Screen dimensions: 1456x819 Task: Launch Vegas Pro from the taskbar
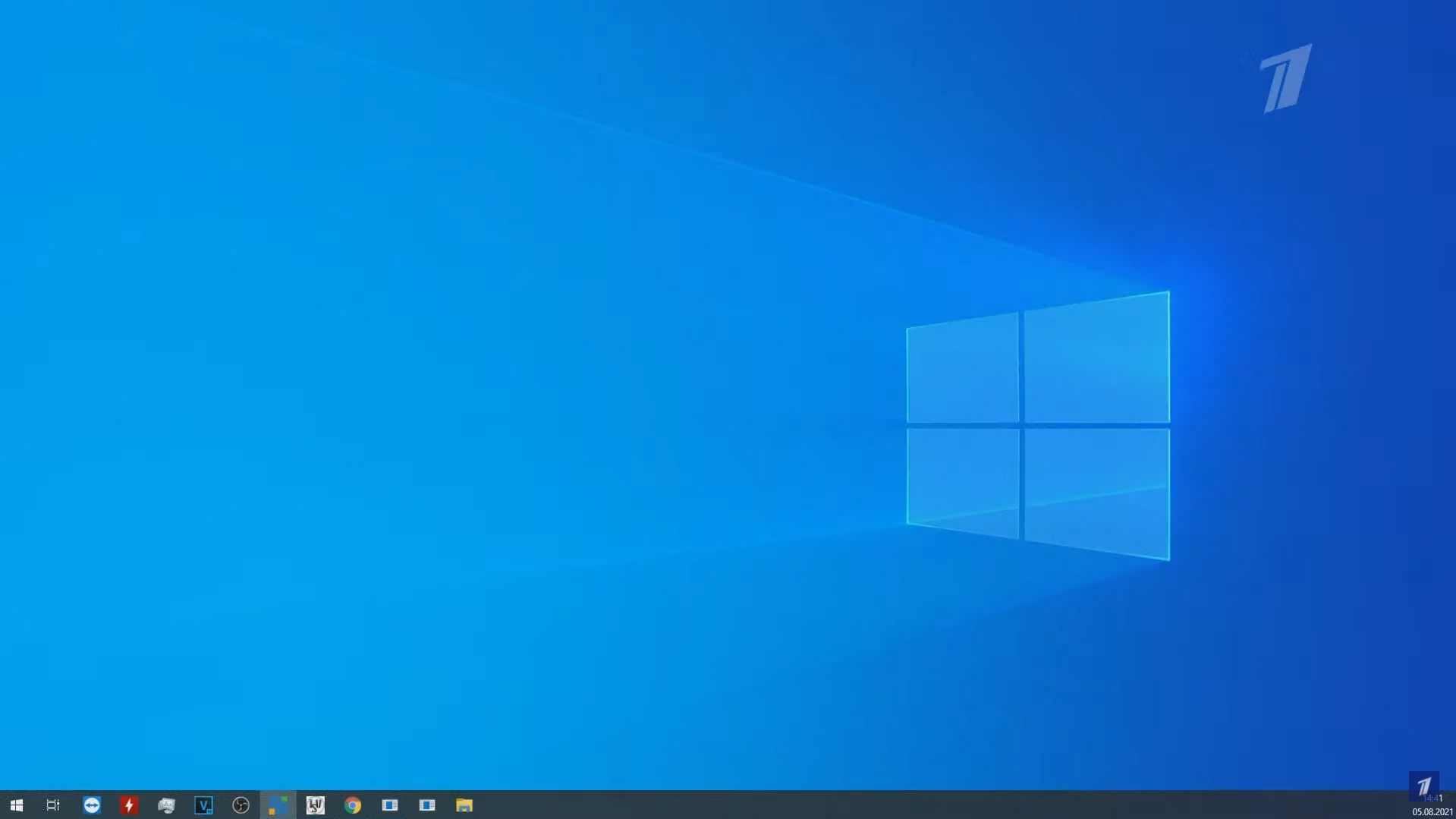point(203,805)
